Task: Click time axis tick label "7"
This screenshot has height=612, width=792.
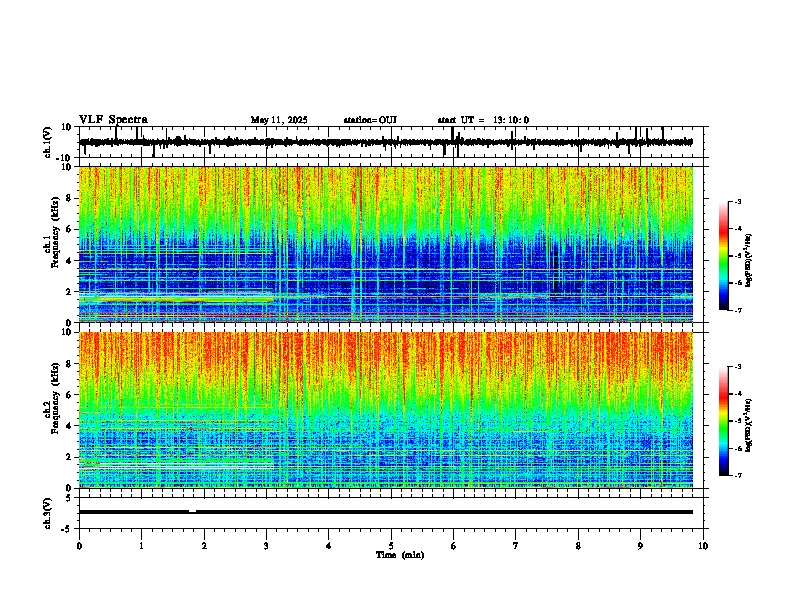Action: [516, 546]
